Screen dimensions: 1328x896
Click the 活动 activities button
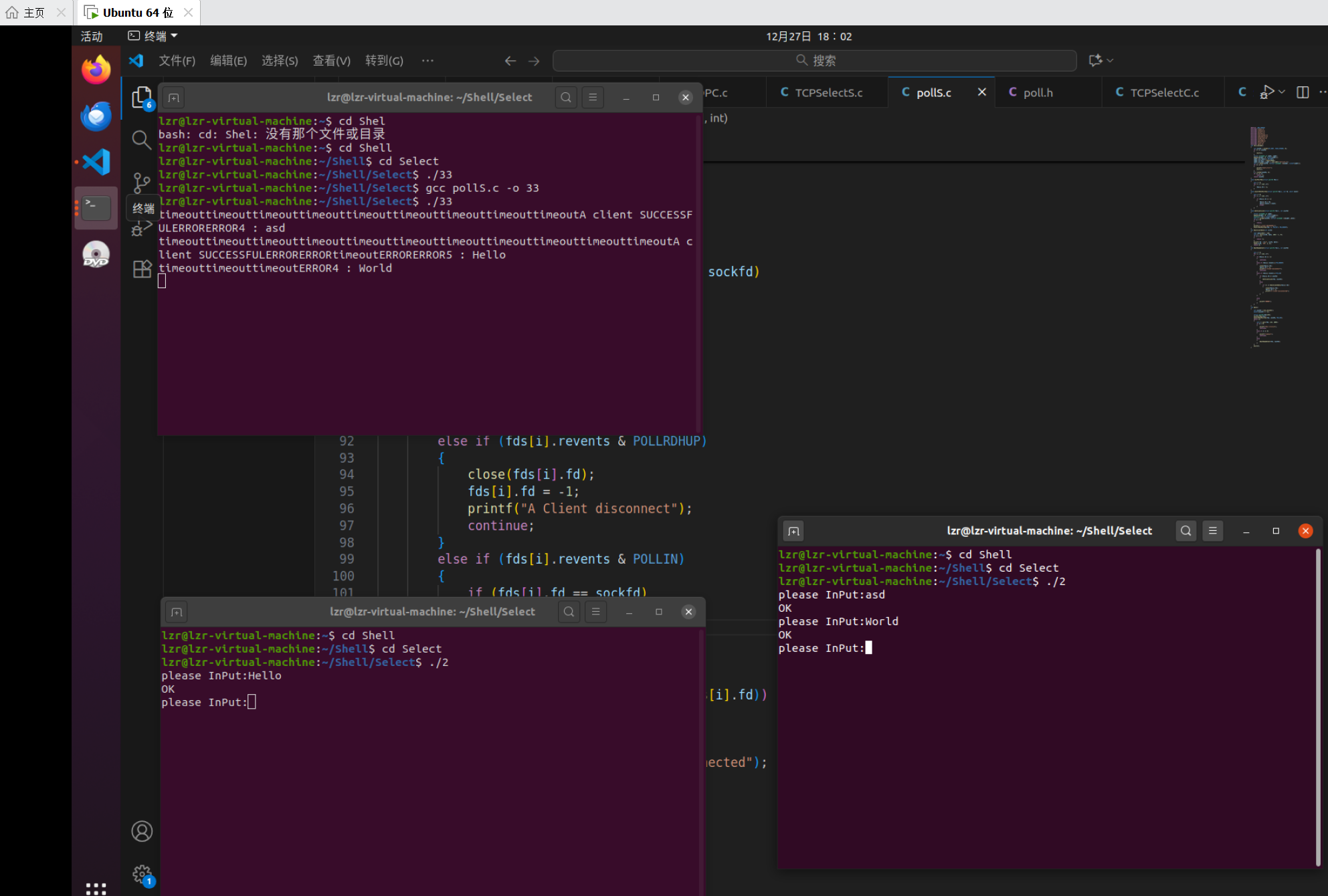click(x=92, y=36)
